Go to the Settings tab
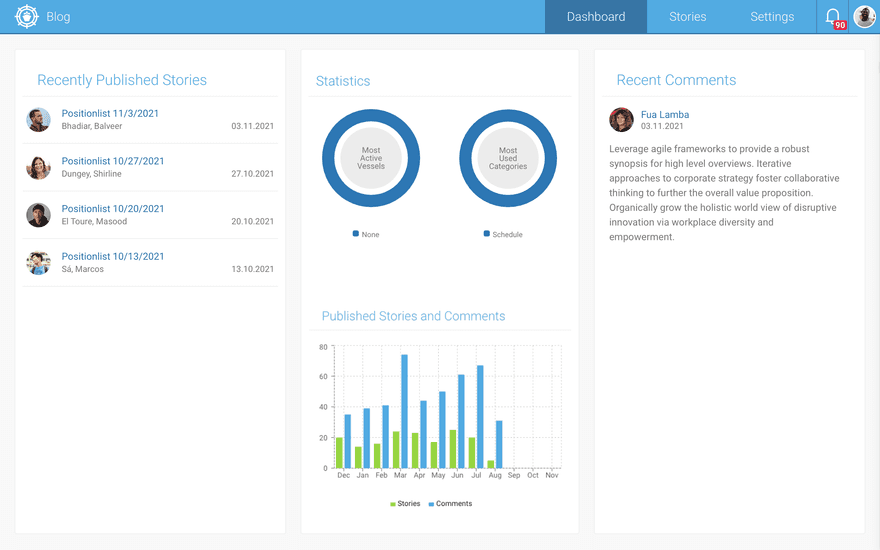880x550 pixels. (x=772, y=17)
